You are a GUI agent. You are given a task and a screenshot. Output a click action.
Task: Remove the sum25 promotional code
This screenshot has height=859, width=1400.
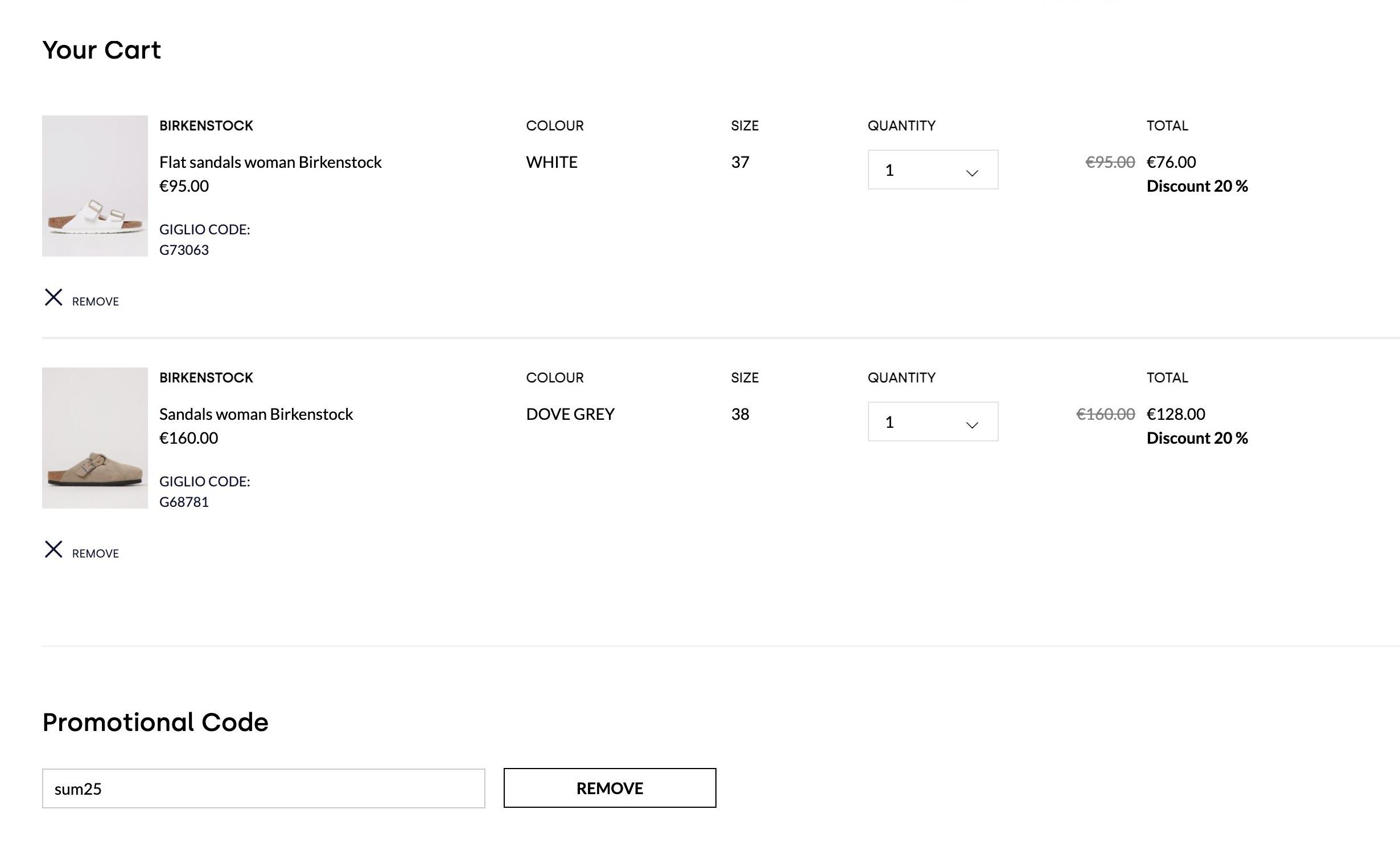610,788
